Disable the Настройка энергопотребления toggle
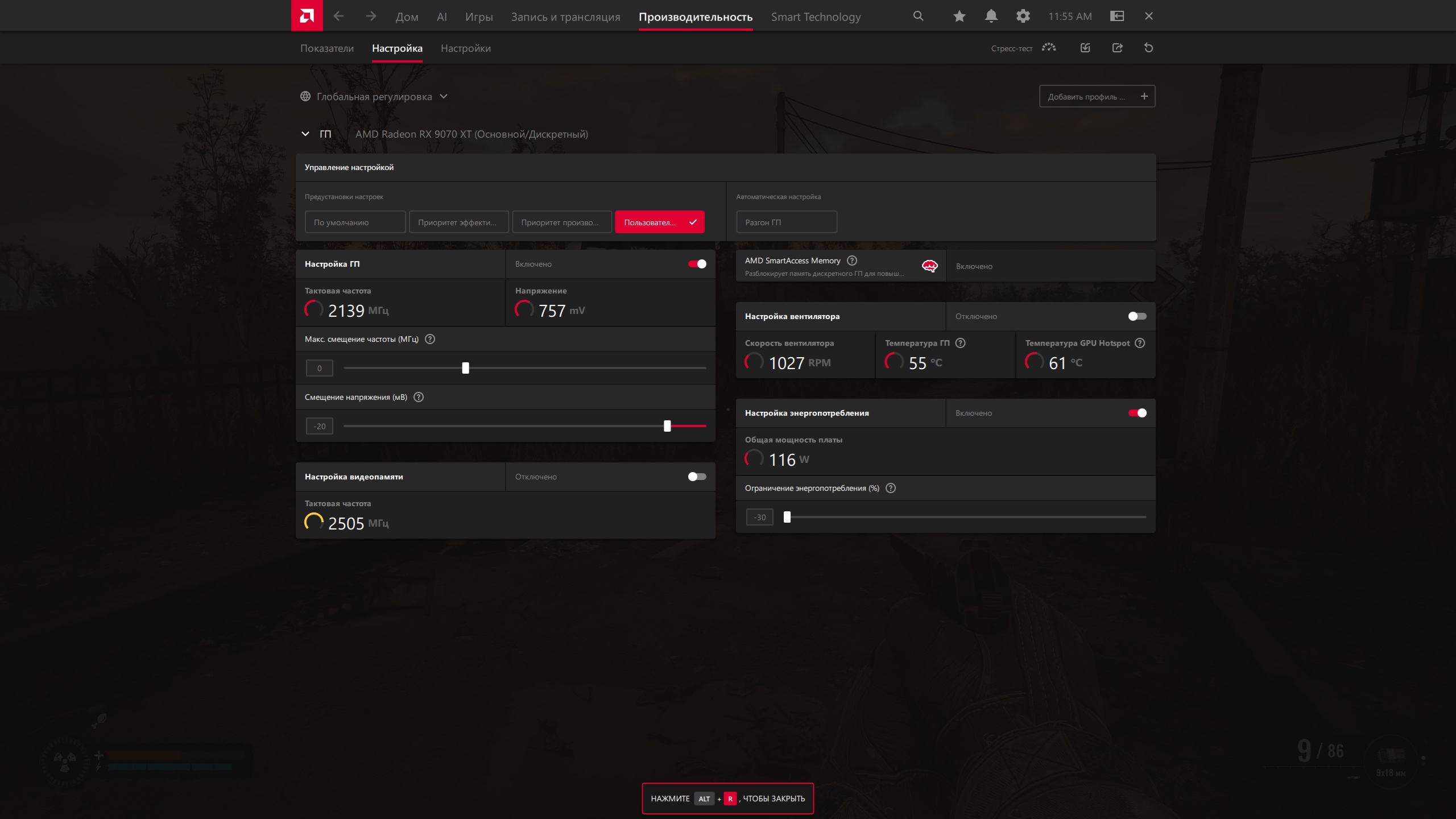This screenshot has height=819, width=1456. point(1137,413)
